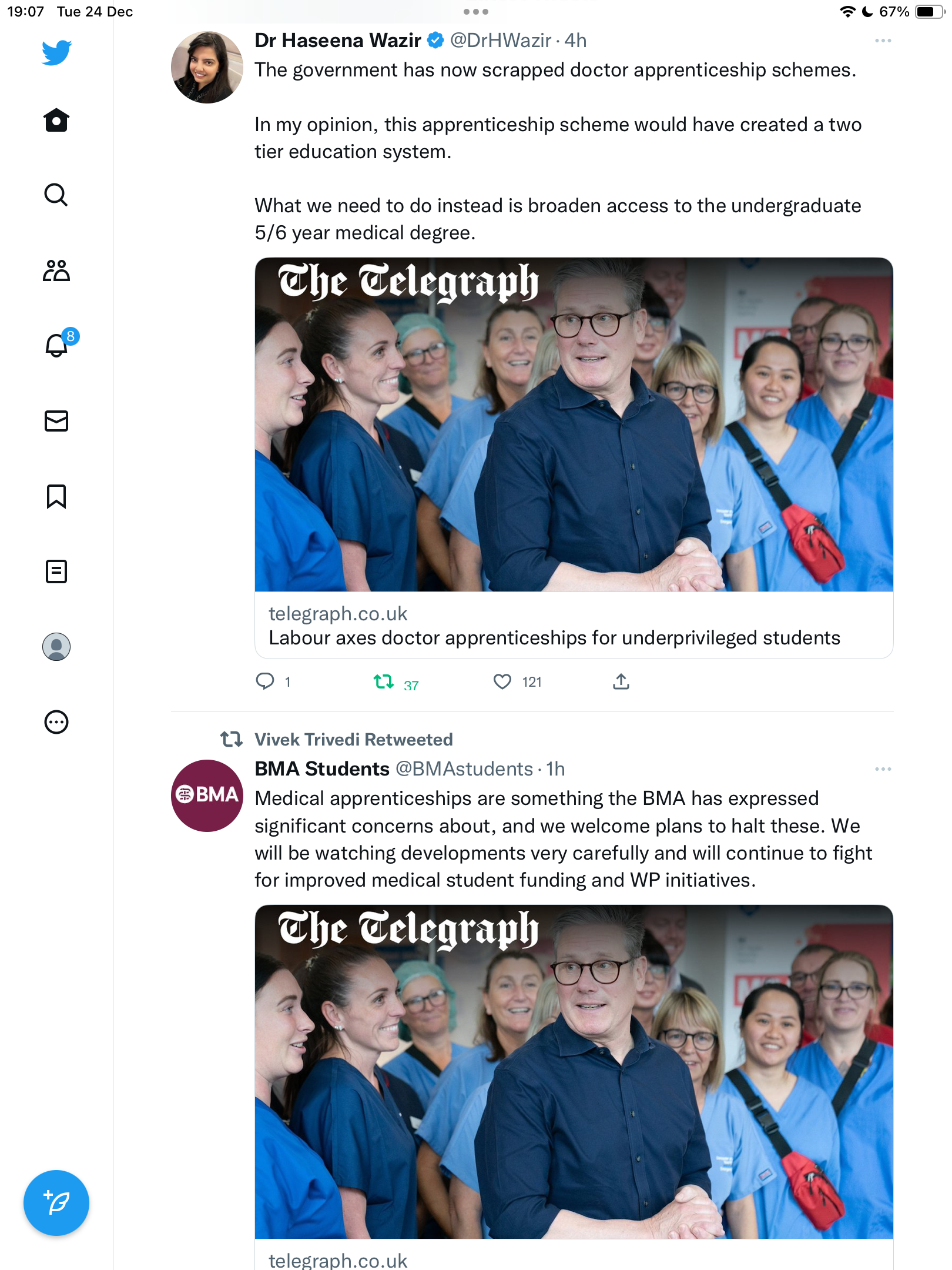Screen dimensions: 952x1270
Task: Open the Search magnifier icon
Action: coord(56,195)
